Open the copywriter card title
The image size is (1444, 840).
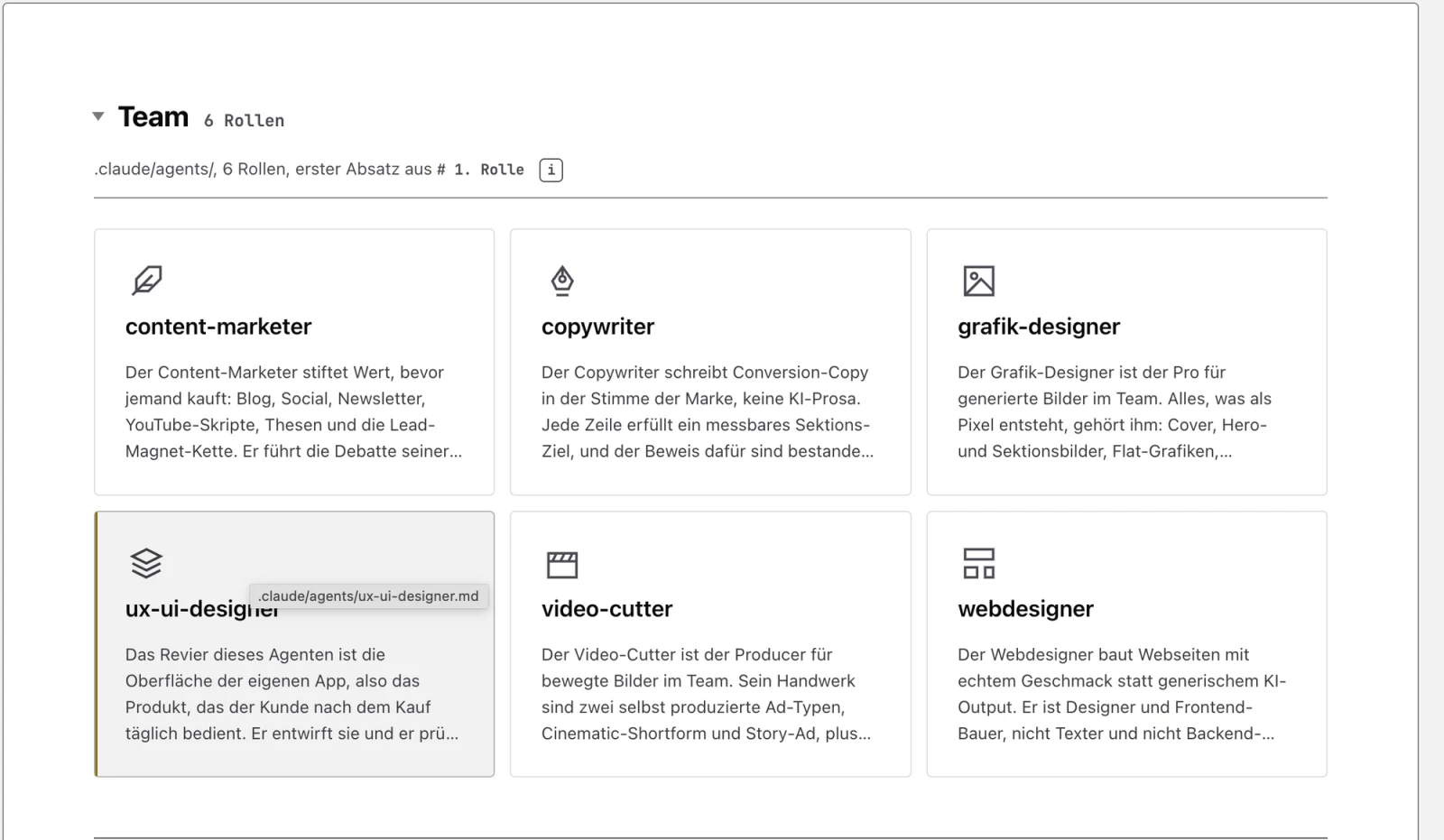click(x=597, y=327)
